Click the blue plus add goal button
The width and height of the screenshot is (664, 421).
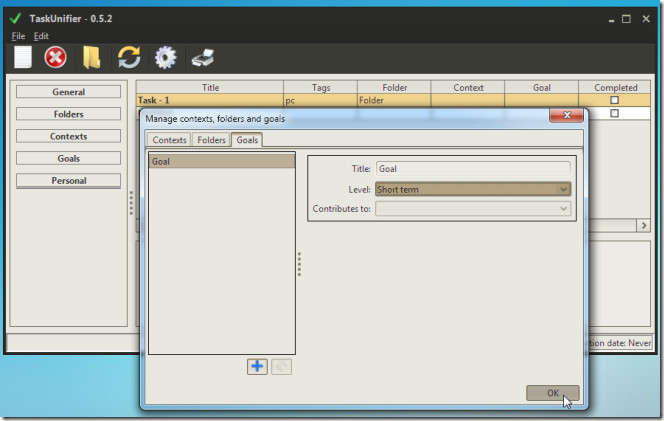257,366
